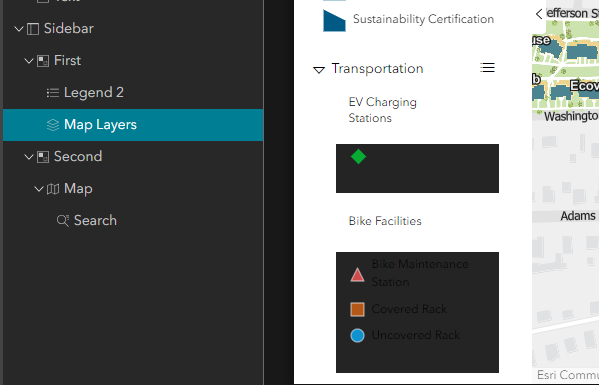Click the Covered Rack legend label

pos(409,309)
